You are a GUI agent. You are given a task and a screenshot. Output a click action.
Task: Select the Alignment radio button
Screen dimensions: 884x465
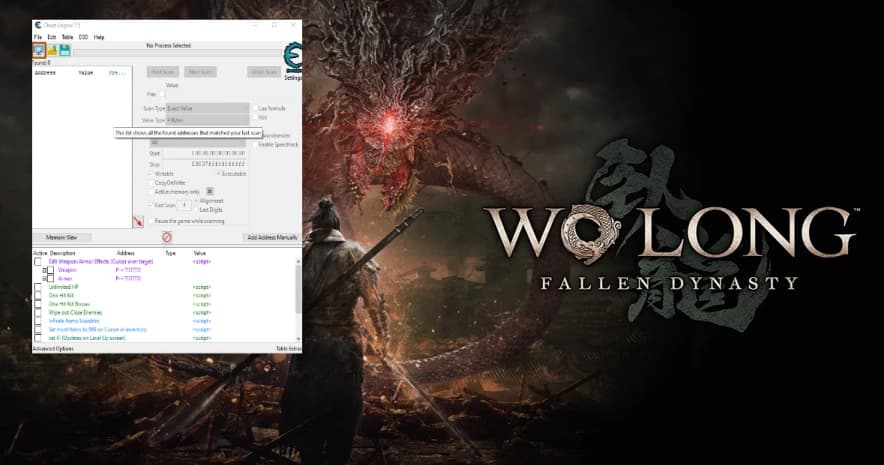coord(196,201)
